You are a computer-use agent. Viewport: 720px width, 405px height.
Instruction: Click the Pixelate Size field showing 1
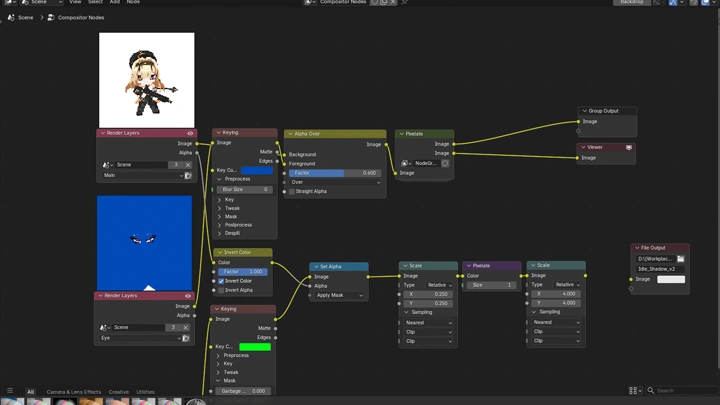pyautogui.click(x=491, y=285)
